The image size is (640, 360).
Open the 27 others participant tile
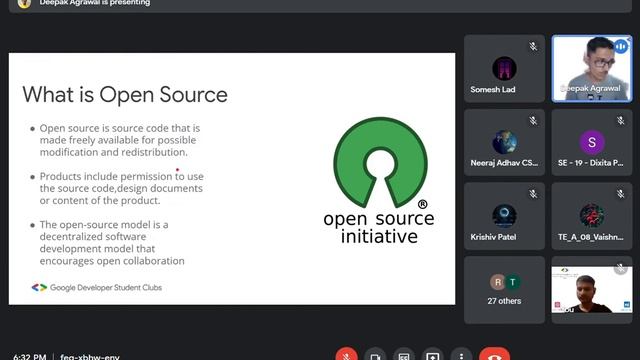[x=504, y=290]
